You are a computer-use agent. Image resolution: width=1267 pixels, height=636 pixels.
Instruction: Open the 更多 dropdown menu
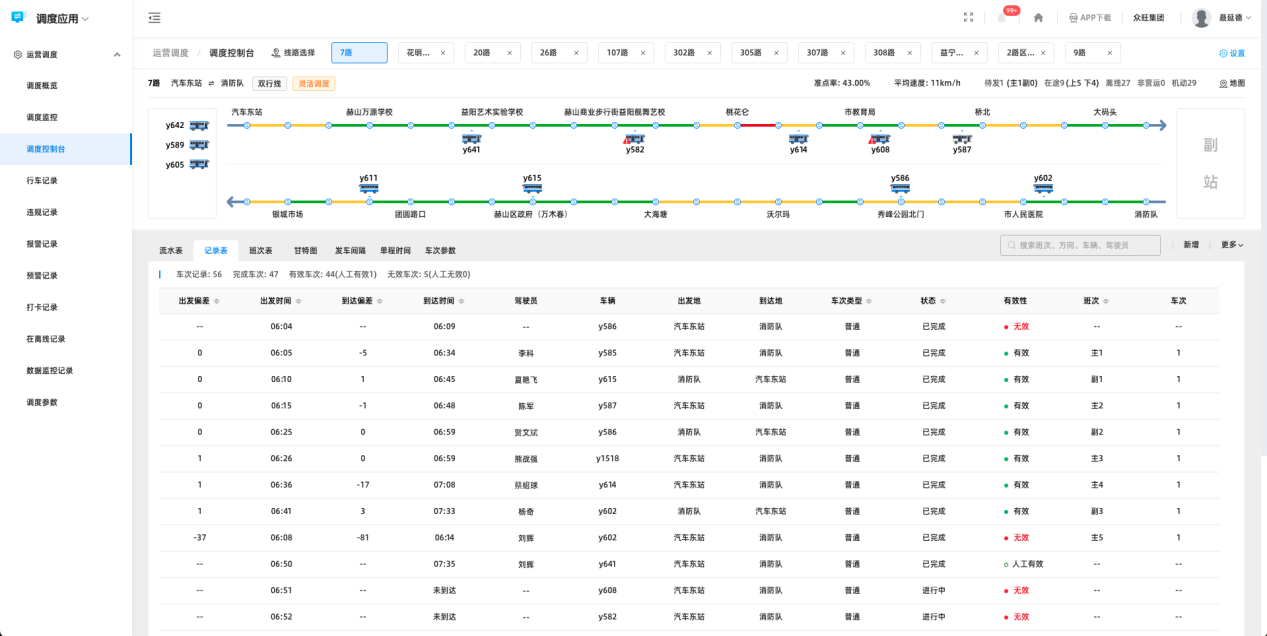click(1232, 245)
